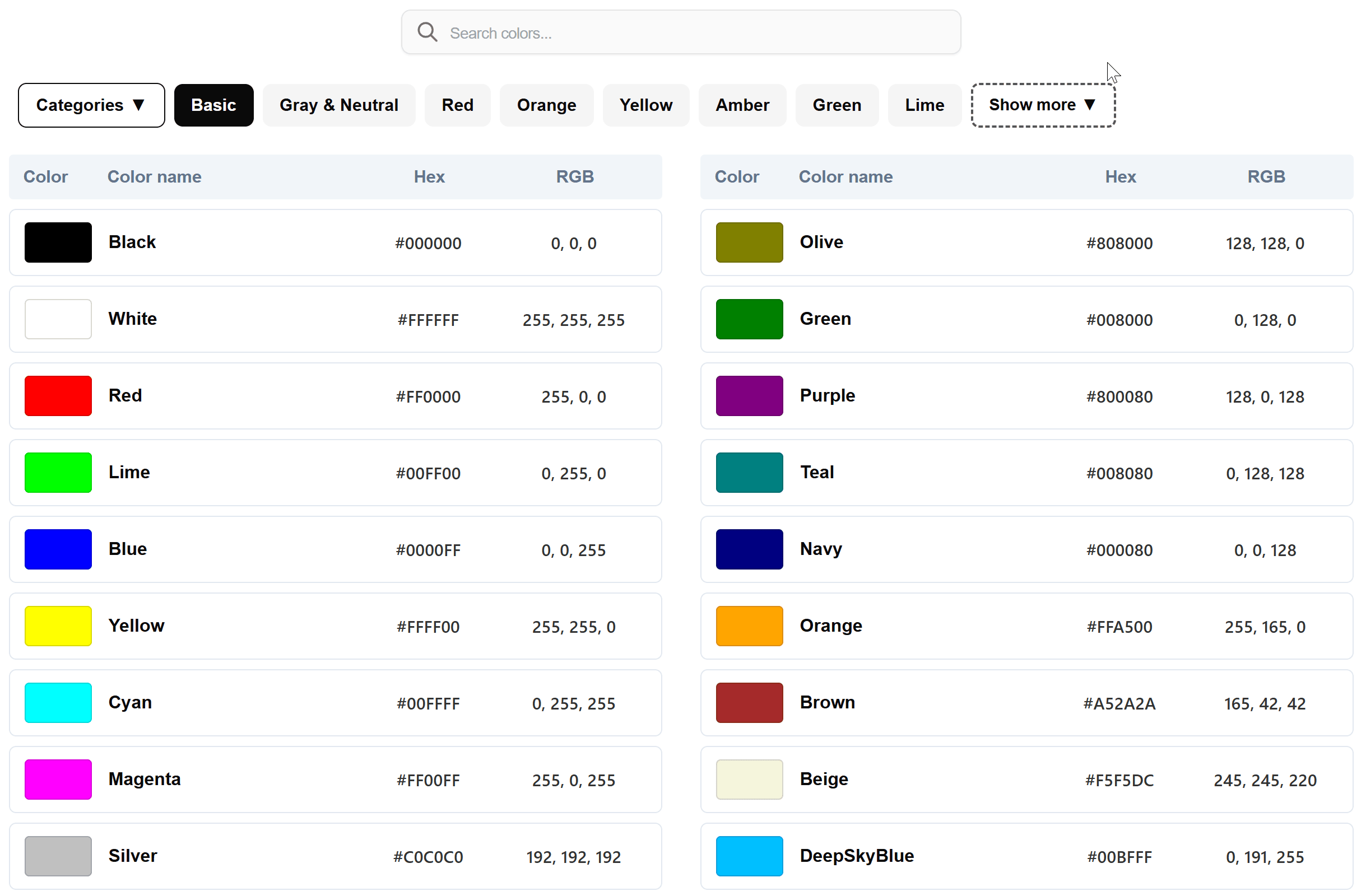Click the Navy color name
This screenshot has width=1366, height=896.
[820, 549]
